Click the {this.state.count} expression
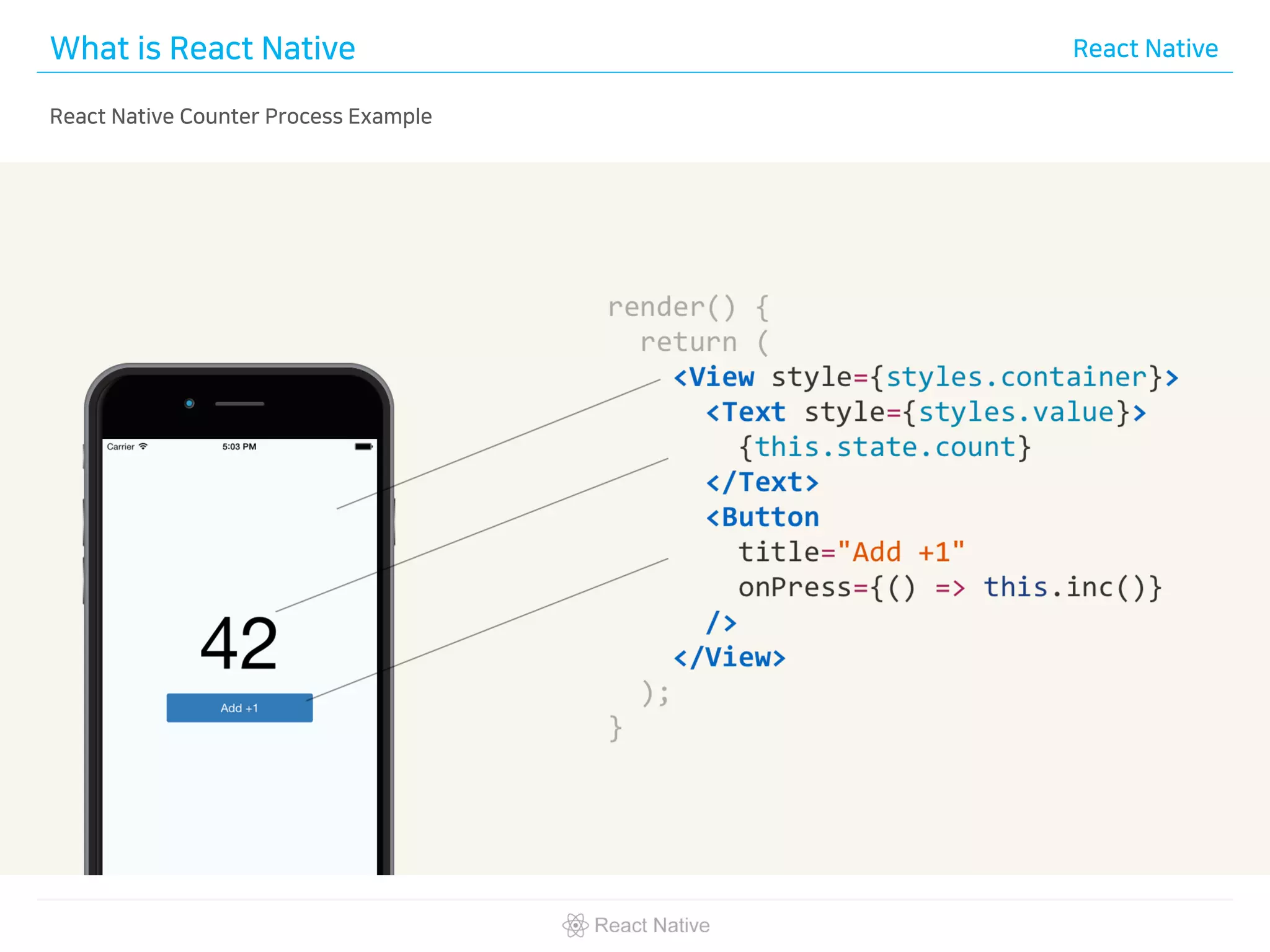The width and height of the screenshot is (1270, 952). [x=884, y=447]
